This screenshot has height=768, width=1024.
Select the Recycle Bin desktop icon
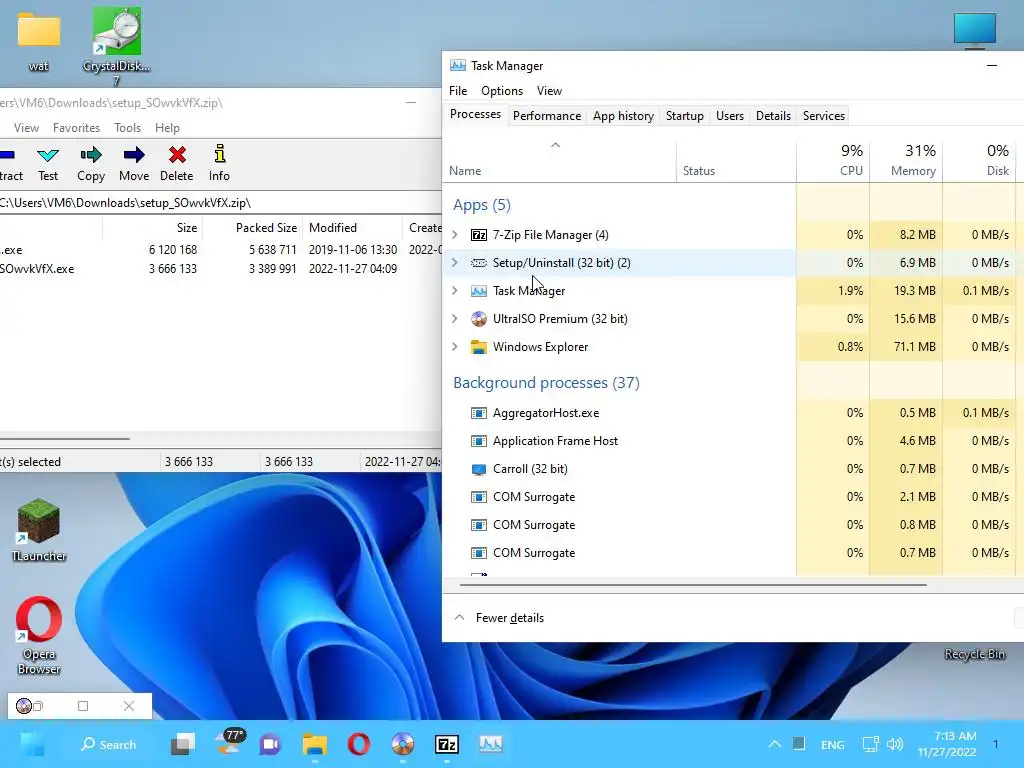point(974,654)
